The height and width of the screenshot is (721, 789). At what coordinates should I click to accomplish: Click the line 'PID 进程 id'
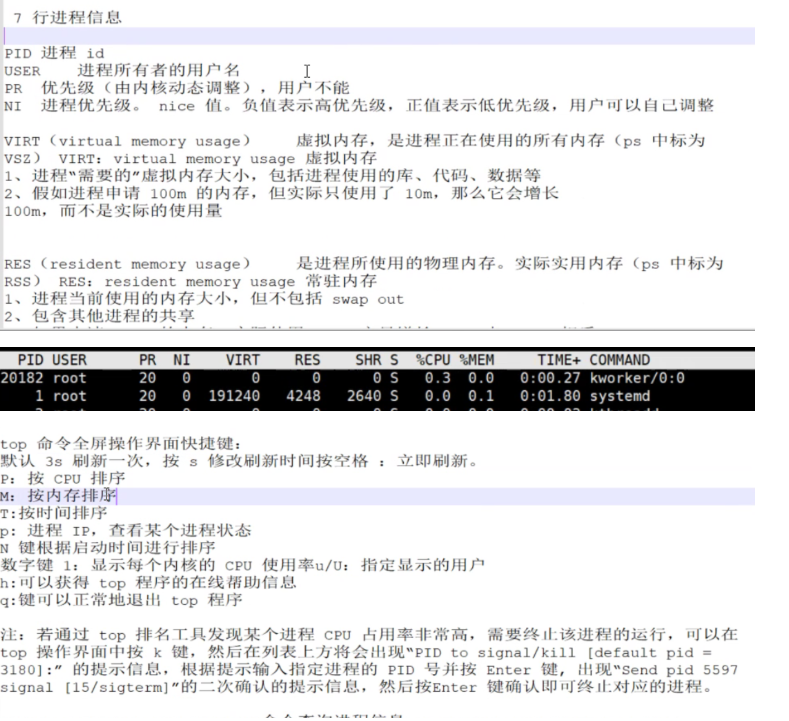tap(54, 53)
